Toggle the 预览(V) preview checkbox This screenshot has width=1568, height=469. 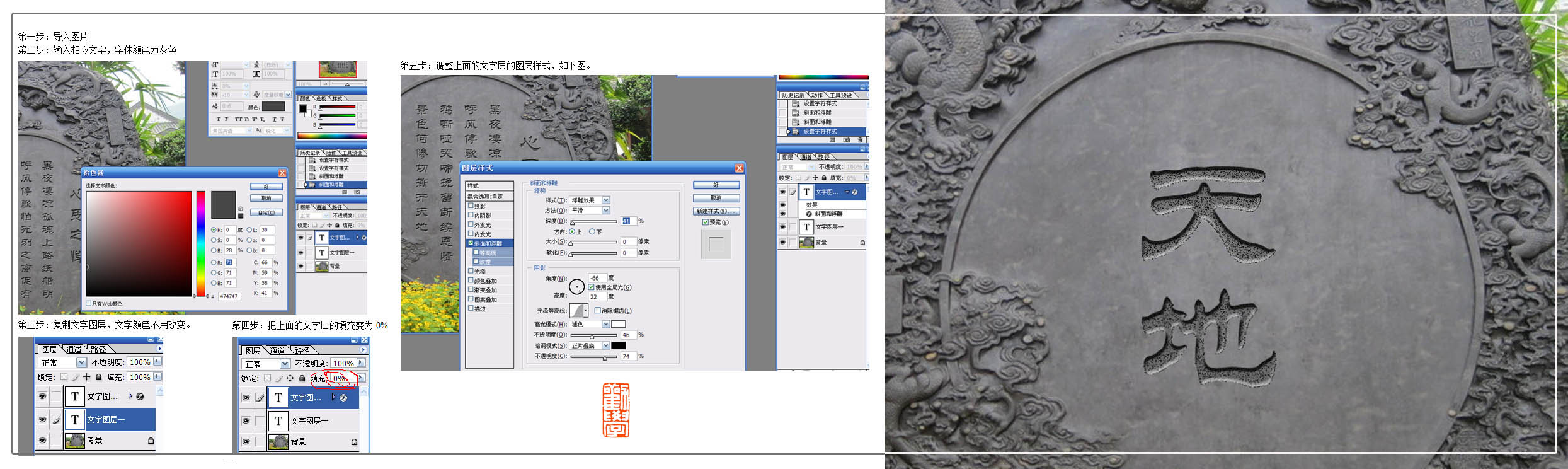coord(706,222)
